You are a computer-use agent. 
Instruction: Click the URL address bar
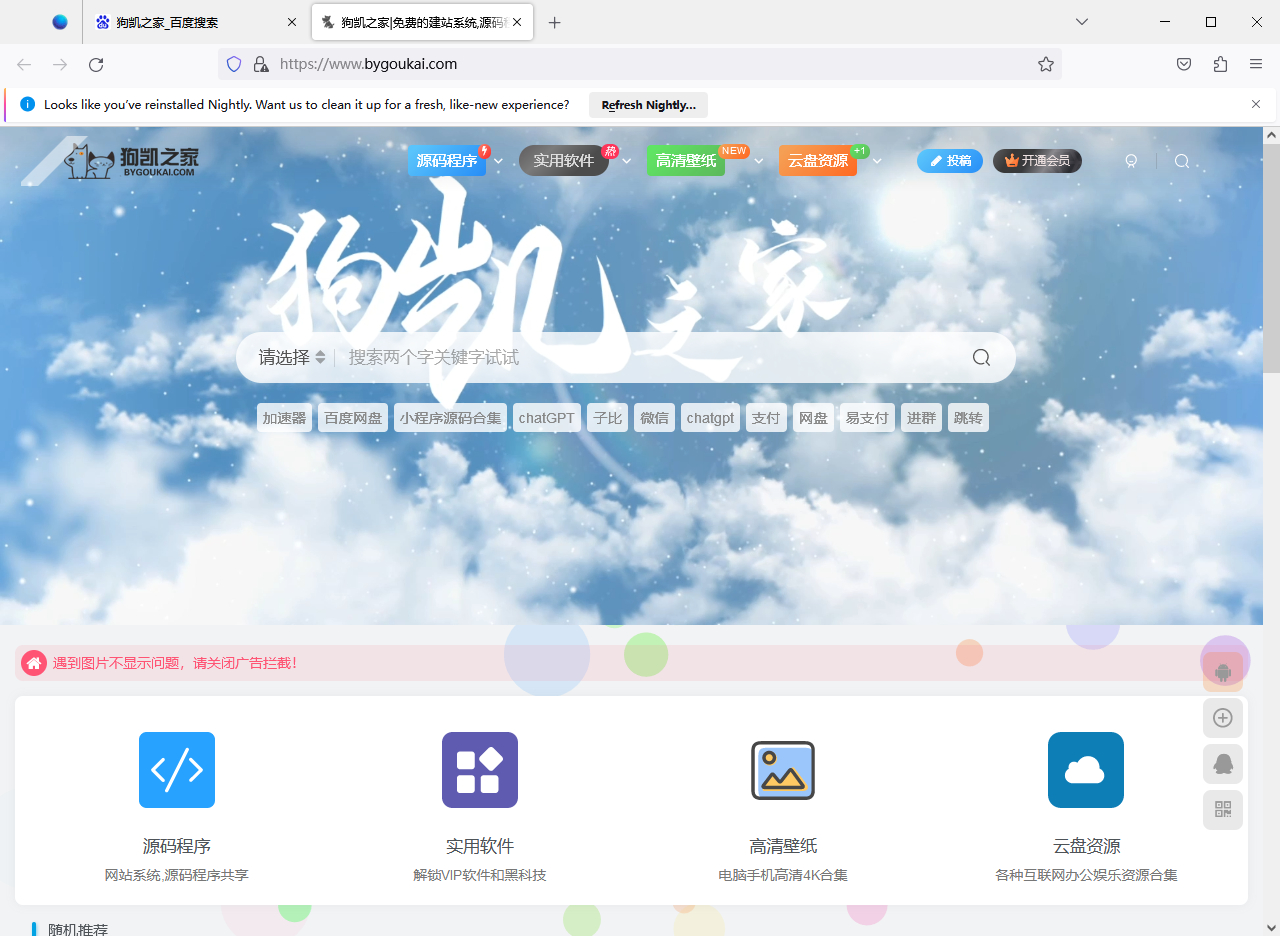pos(640,64)
